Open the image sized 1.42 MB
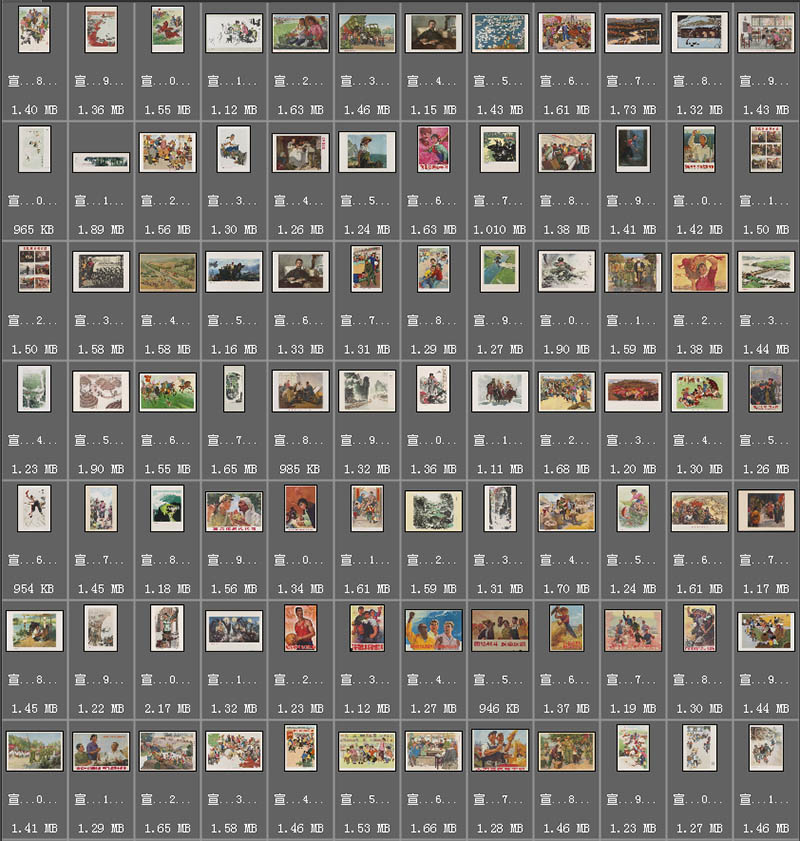The height and width of the screenshot is (841, 800). (699, 150)
